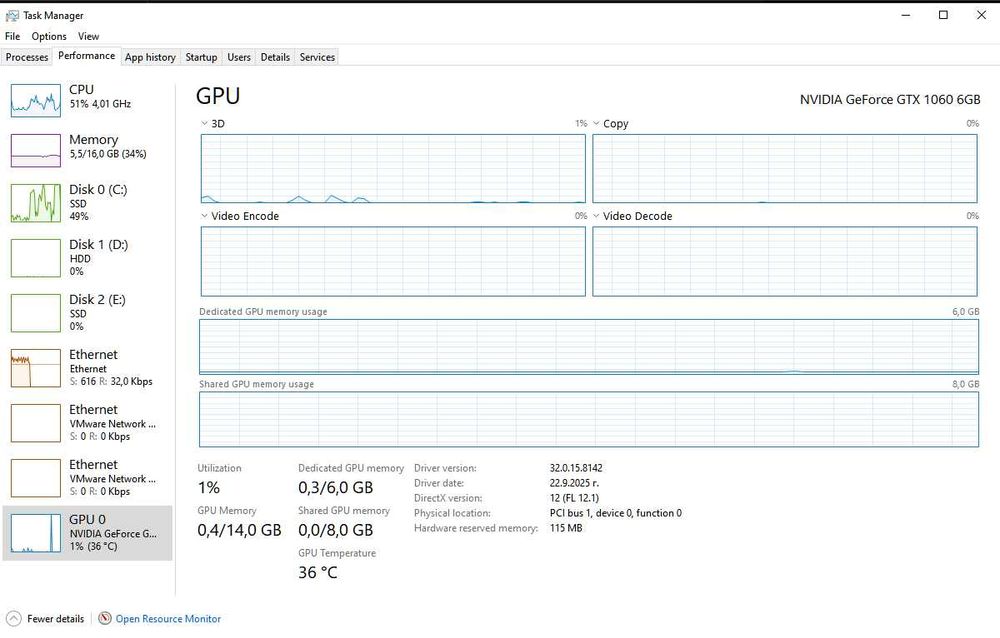
Task: Click the 115 MB hardware reserved value
Action: (566, 528)
